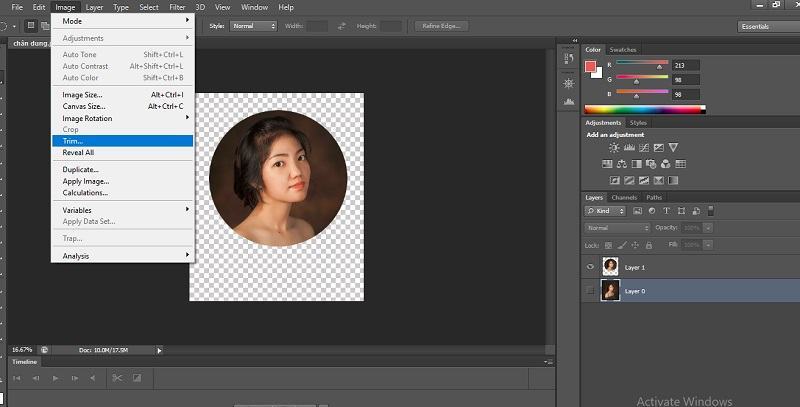This screenshot has width=800, height=407.
Task: Add an Exposure adjustment layer
Action: [659, 147]
